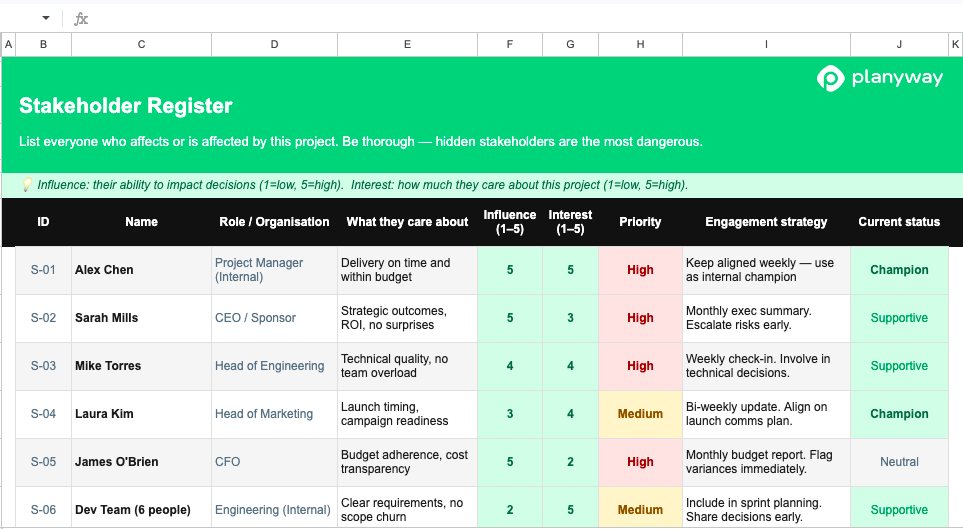
Task: Select column G header
Action: point(571,44)
